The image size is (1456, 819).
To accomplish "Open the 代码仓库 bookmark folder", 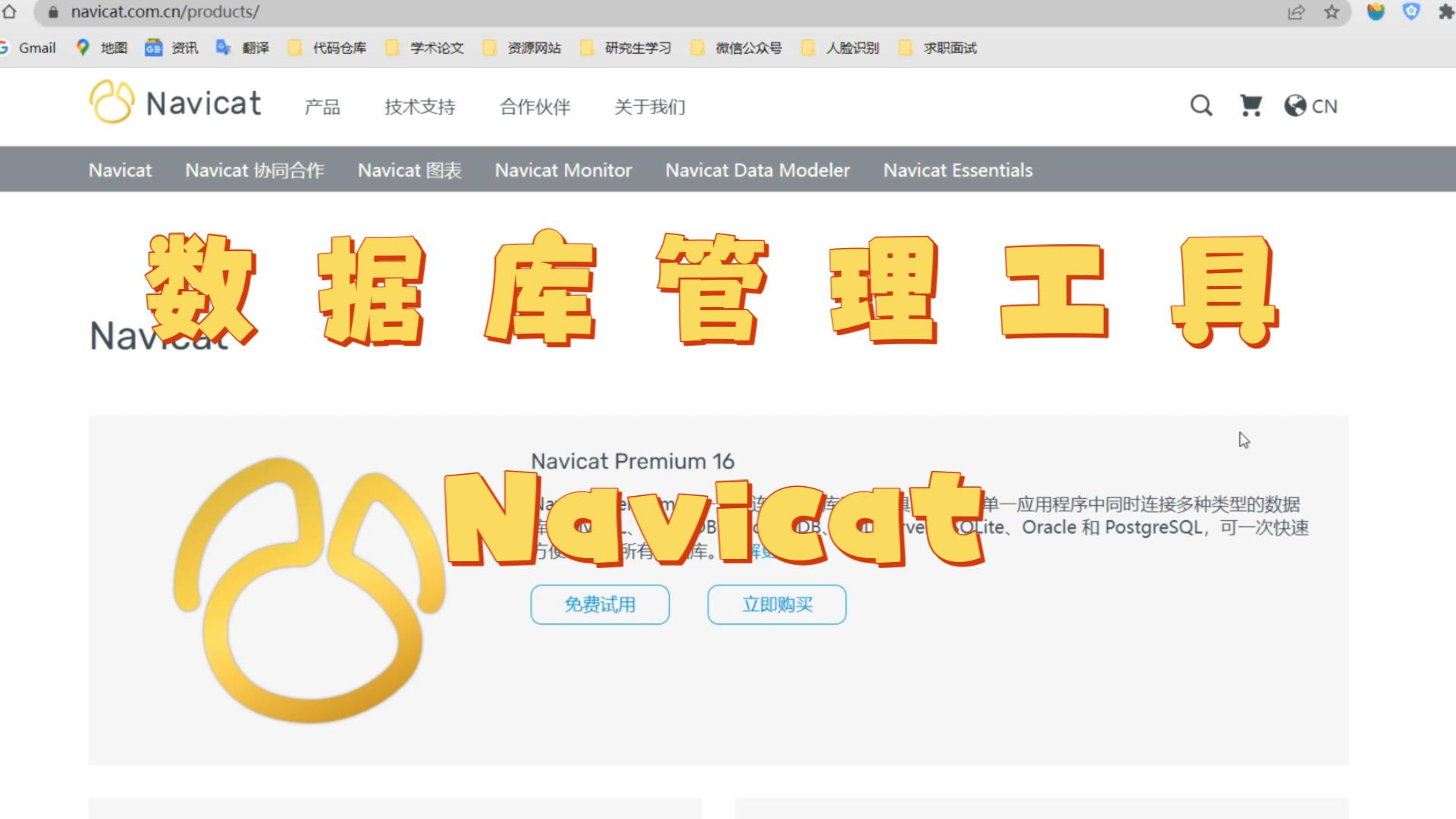I will coord(328,48).
